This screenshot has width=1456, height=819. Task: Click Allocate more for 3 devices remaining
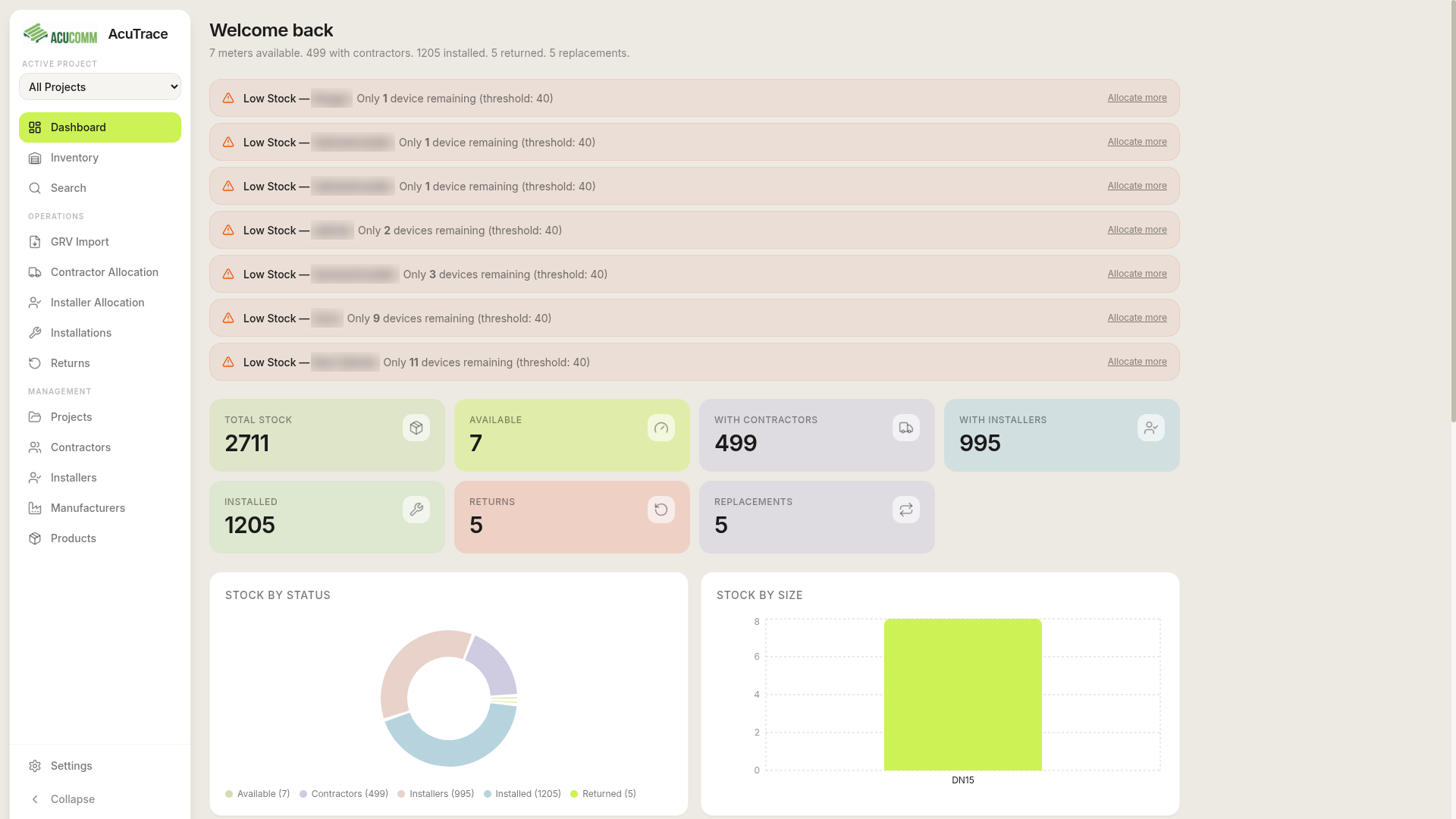[x=1137, y=274]
